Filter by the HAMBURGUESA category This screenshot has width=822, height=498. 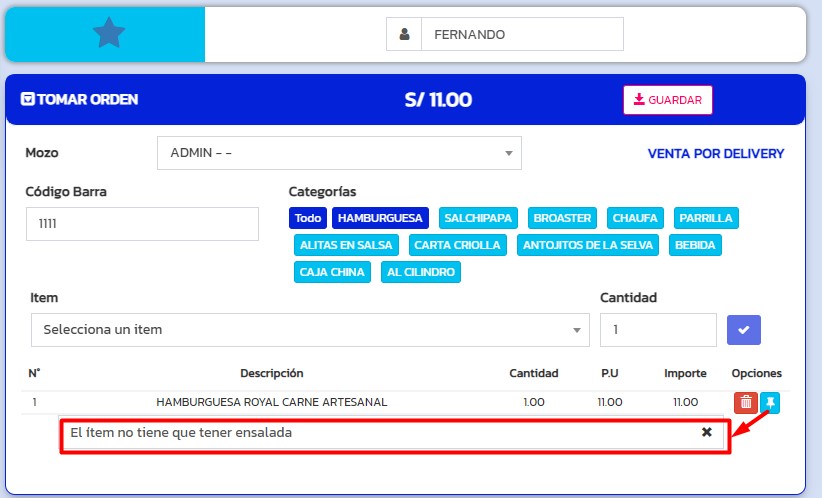(380, 218)
